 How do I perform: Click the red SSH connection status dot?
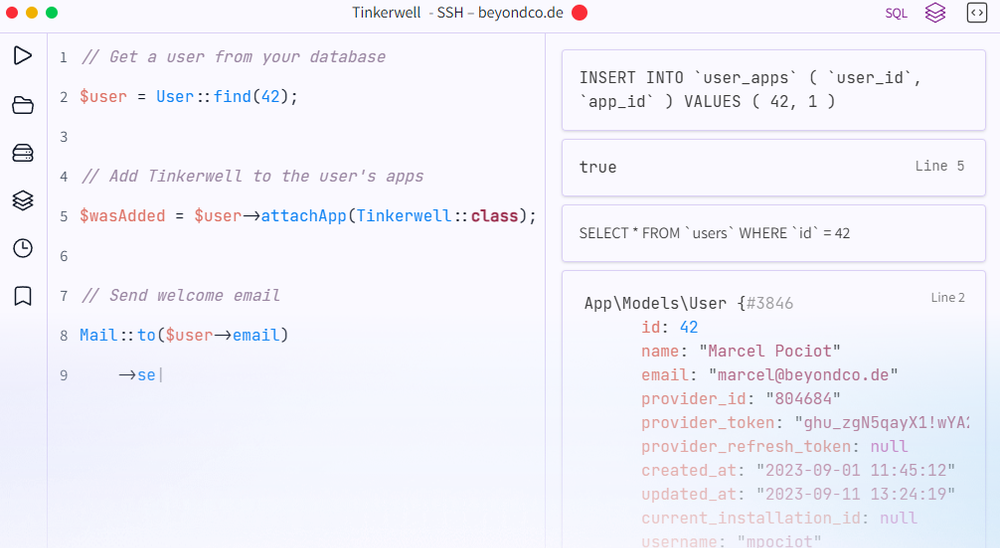pyautogui.click(x=579, y=13)
